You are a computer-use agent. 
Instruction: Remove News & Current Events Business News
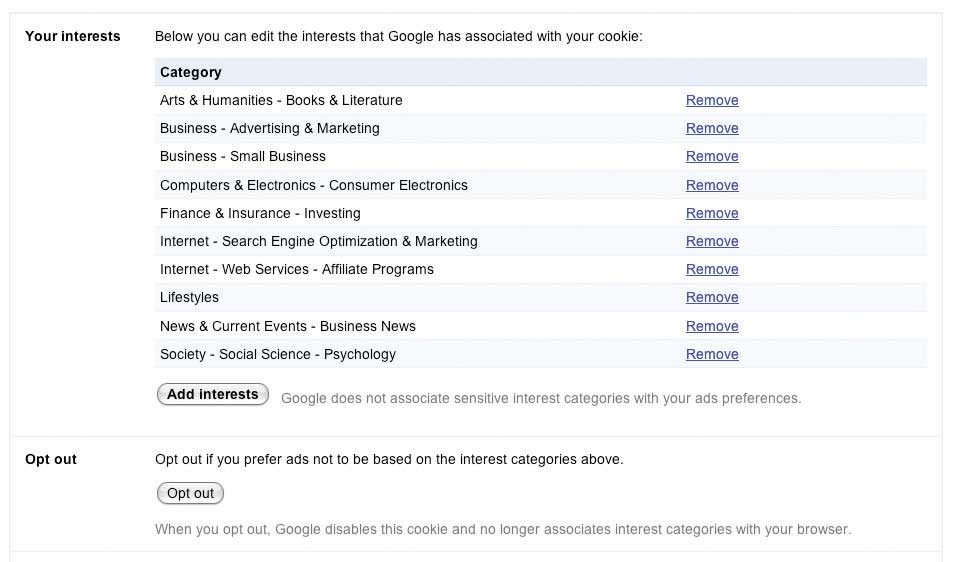pyautogui.click(x=712, y=326)
